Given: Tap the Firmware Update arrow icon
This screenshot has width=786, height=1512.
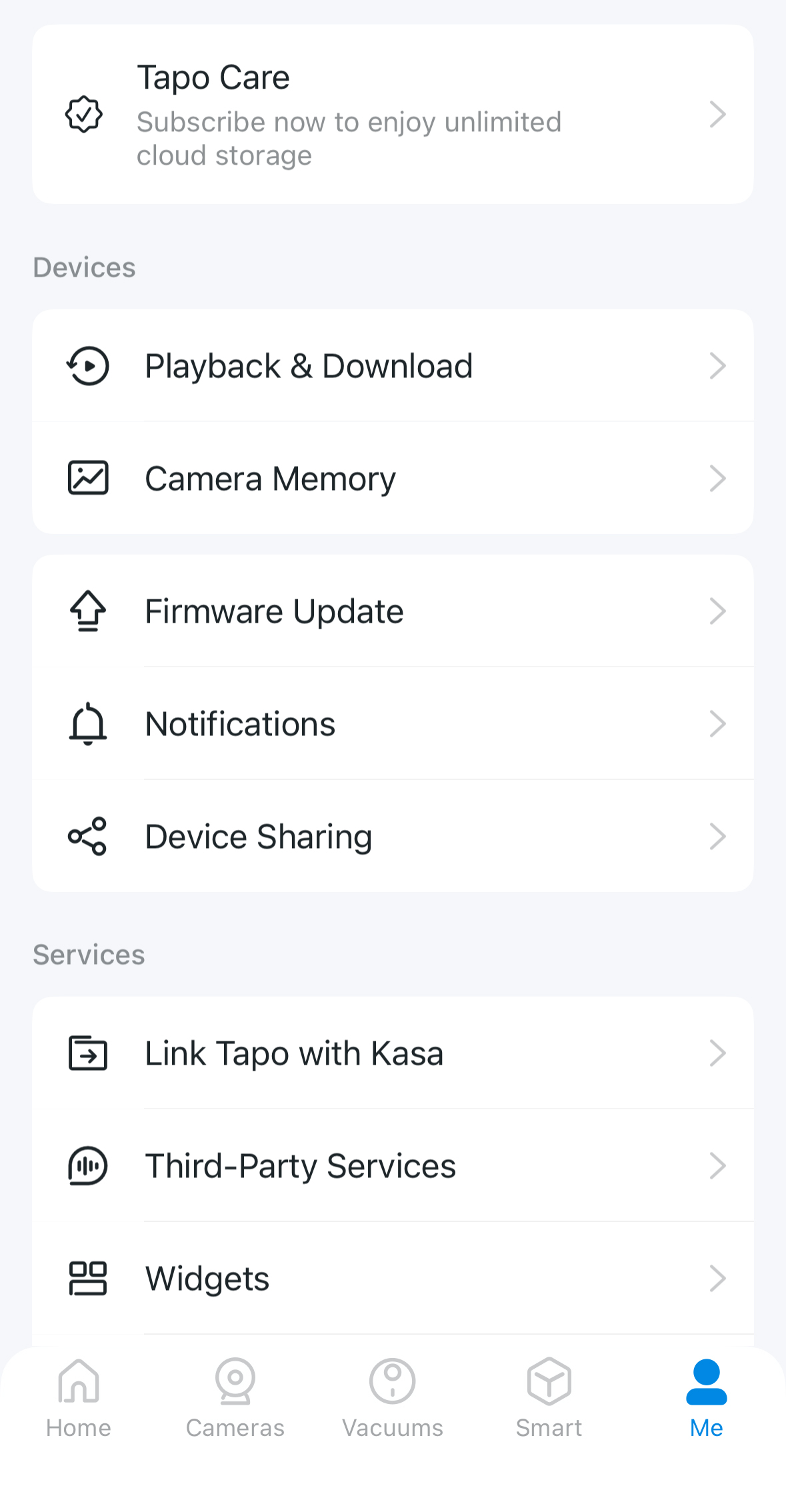Looking at the screenshot, I should tap(88, 611).
